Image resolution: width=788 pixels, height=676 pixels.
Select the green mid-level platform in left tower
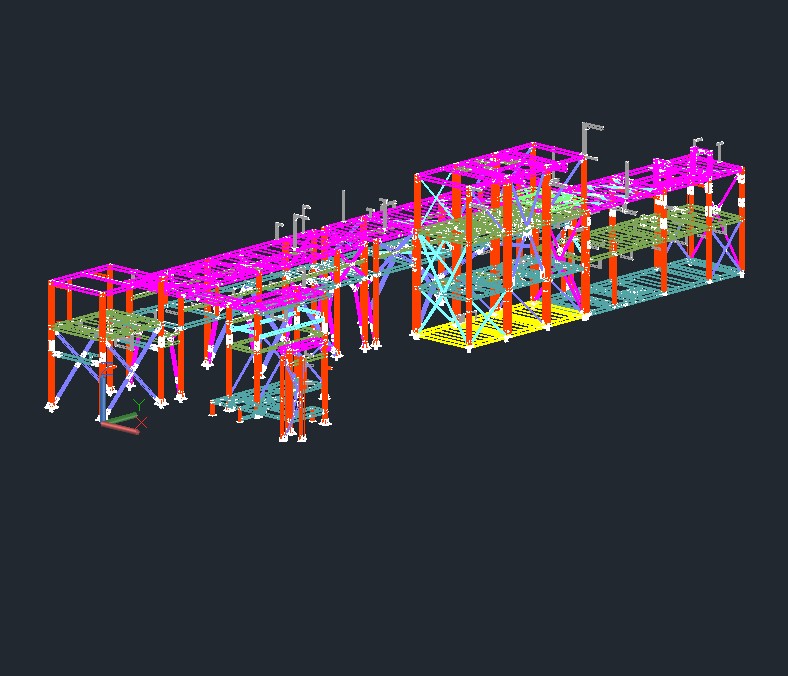[x=105, y=325]
